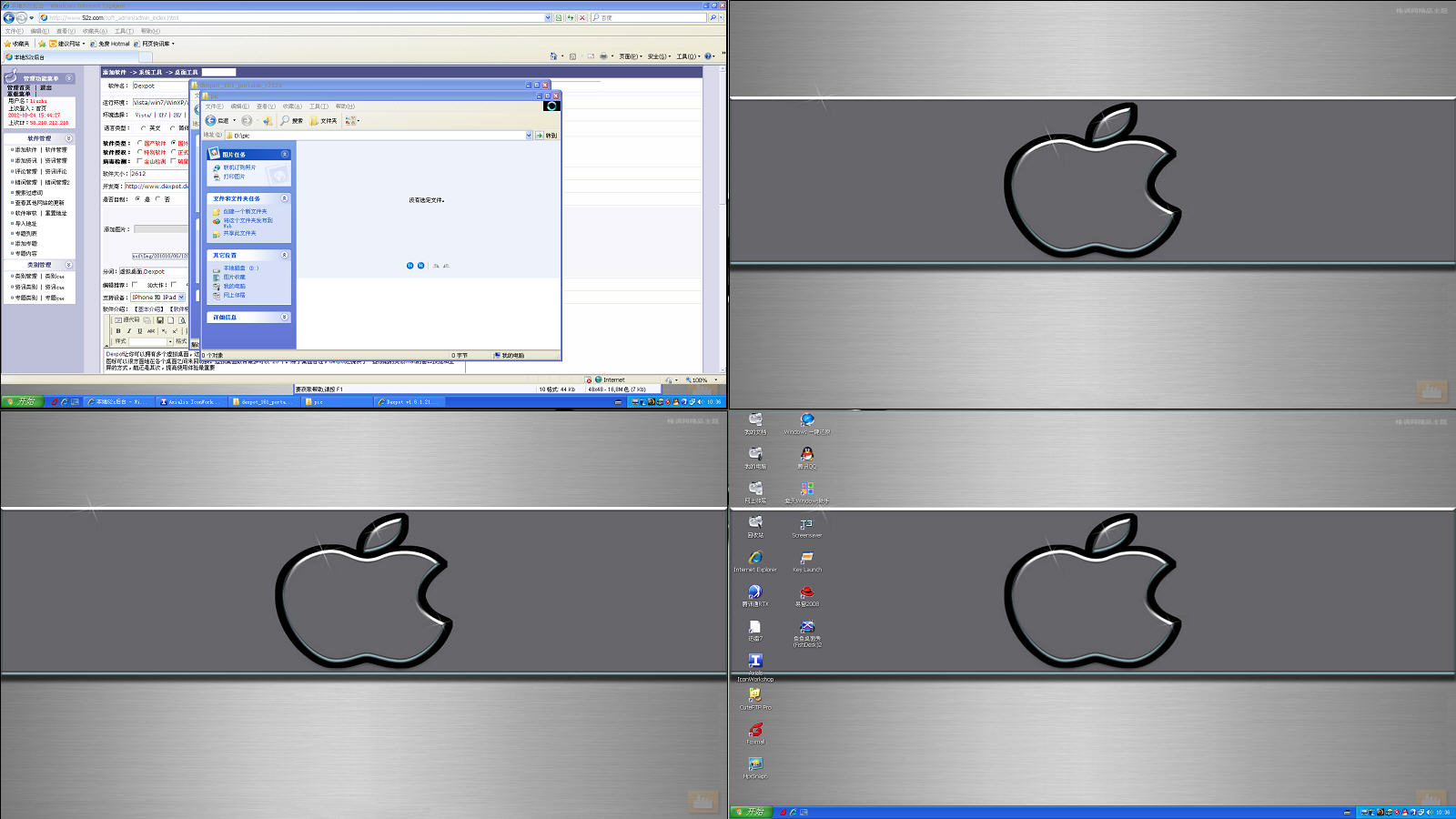1456x819 pixels.
Task: Click the pic folder taskbar button
Action: click(338, 401)
